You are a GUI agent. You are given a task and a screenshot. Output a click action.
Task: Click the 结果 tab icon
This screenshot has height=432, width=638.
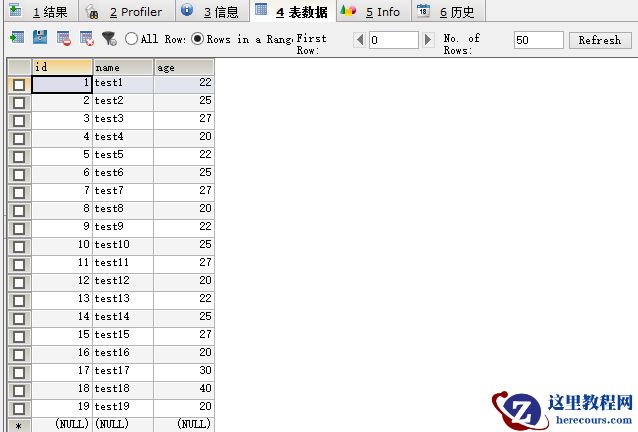(15, 10)
